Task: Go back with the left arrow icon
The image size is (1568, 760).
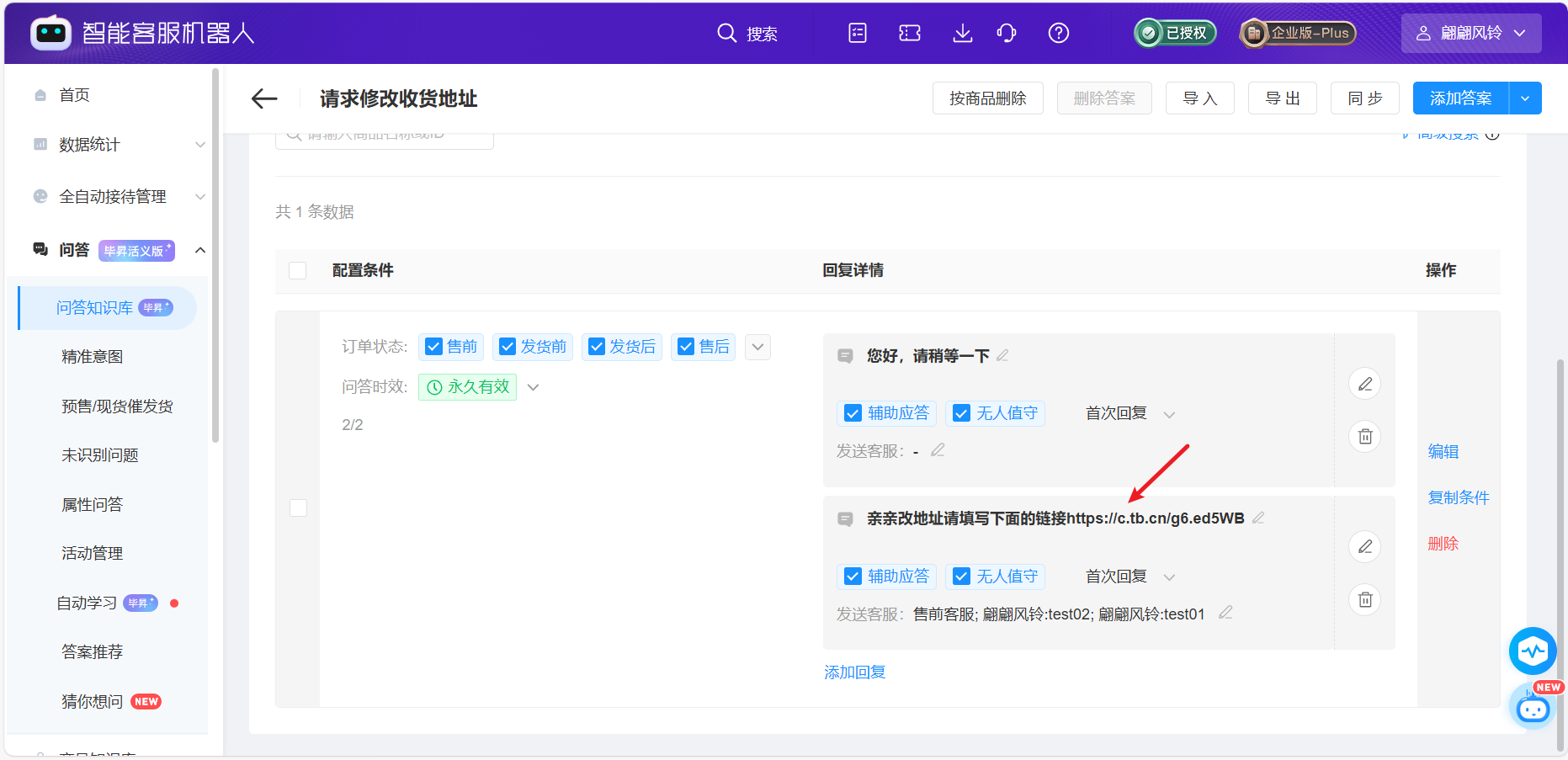Action: pyautogui.click(x=264, y=98)
